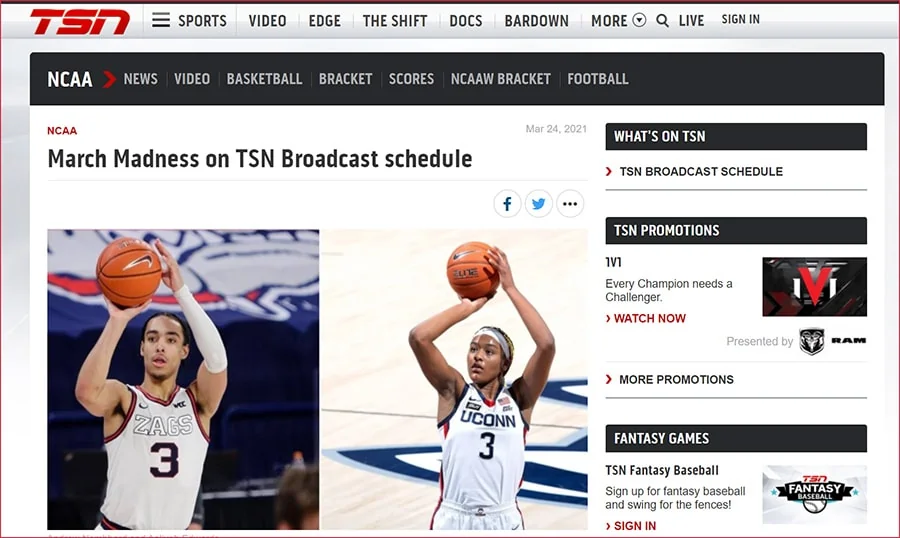Select the NEWS tab in NCAA bar

pyautogui.click(x=141, y=79)
